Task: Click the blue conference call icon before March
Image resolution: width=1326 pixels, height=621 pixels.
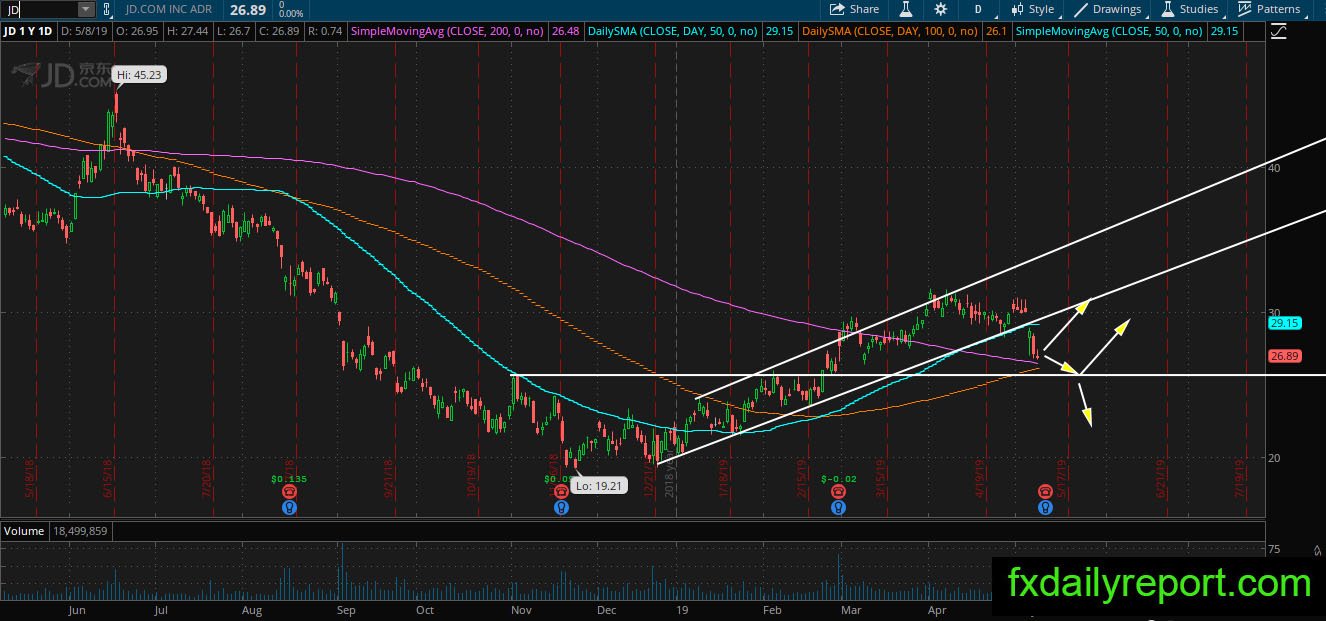Action: click(839, 507)
